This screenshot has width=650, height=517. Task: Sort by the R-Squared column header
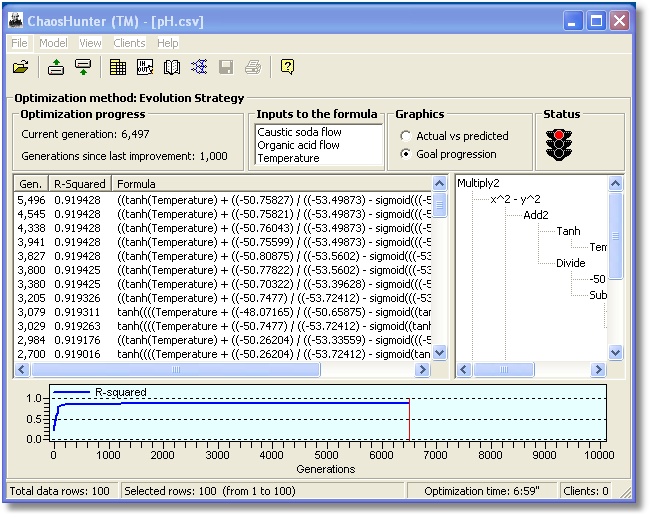coord(80,184)
